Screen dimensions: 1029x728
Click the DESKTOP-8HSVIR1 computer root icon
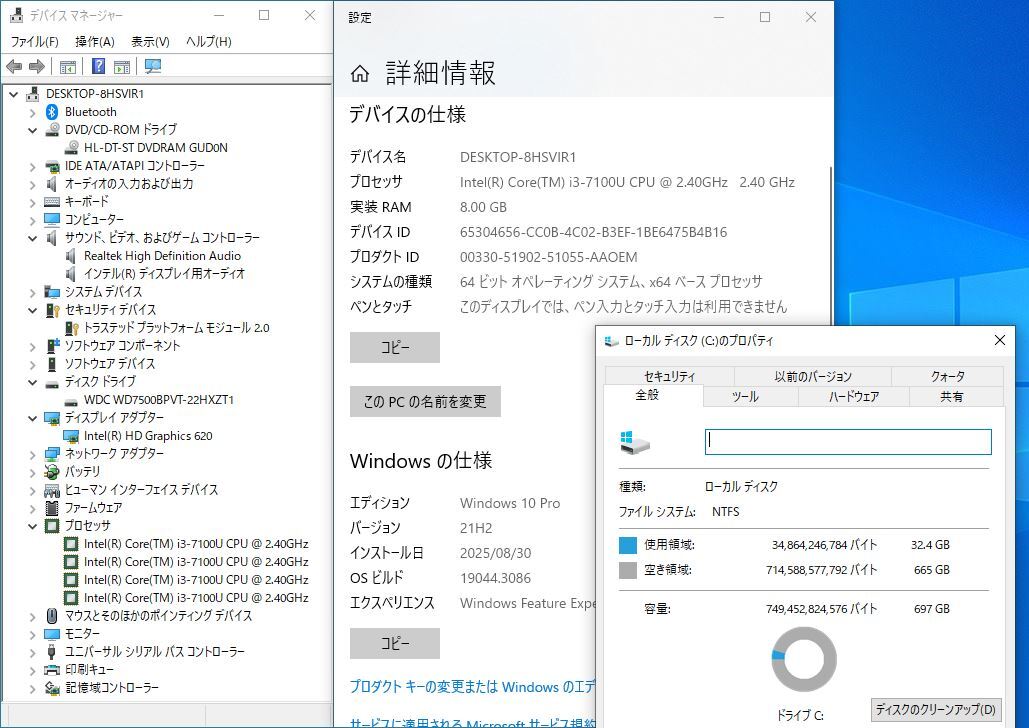[32, 94]
